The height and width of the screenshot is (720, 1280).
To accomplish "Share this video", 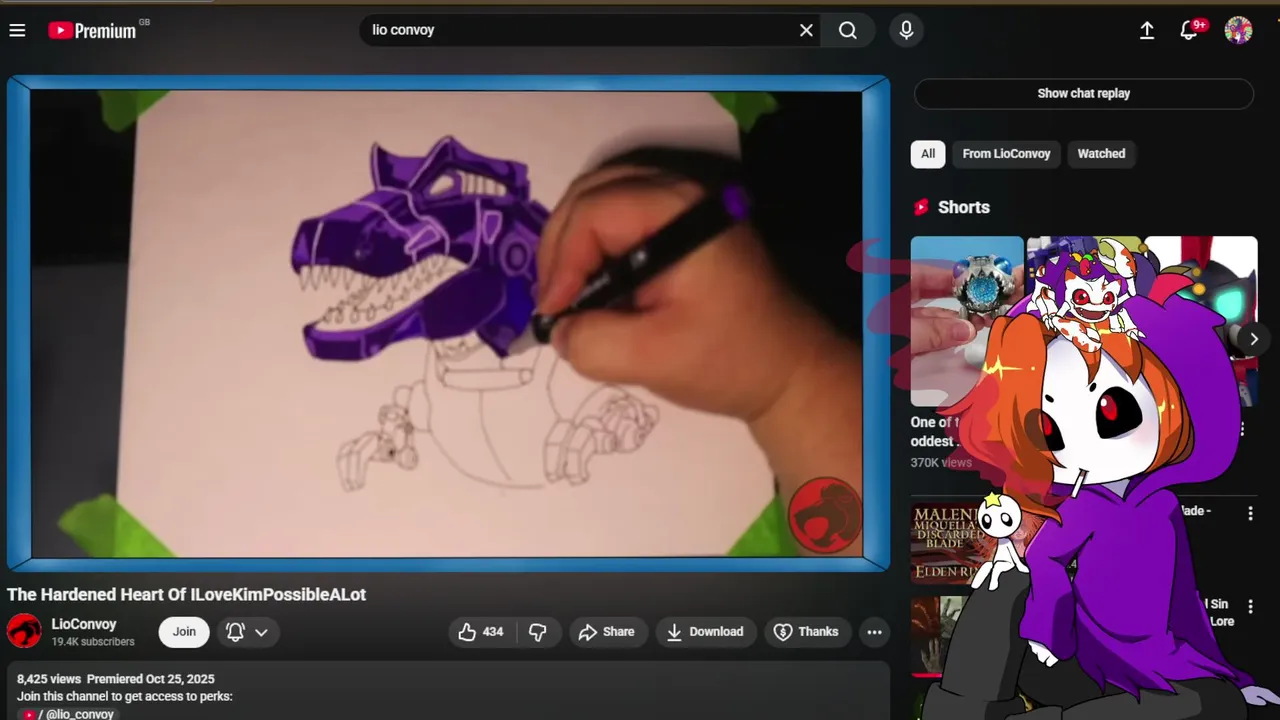I will tap(607, 632).
